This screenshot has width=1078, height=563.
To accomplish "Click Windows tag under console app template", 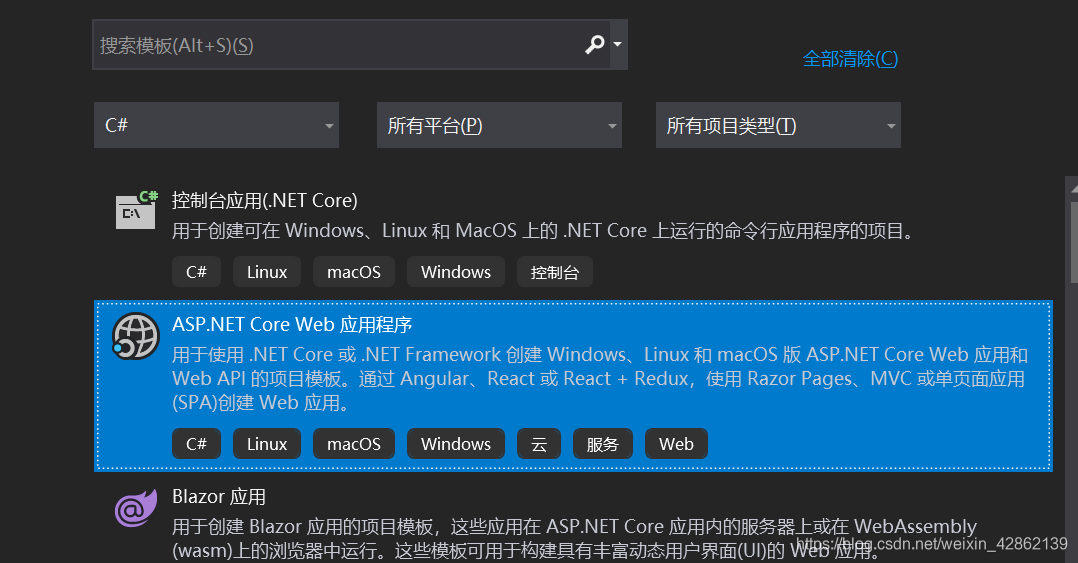I will pos(456,272).
